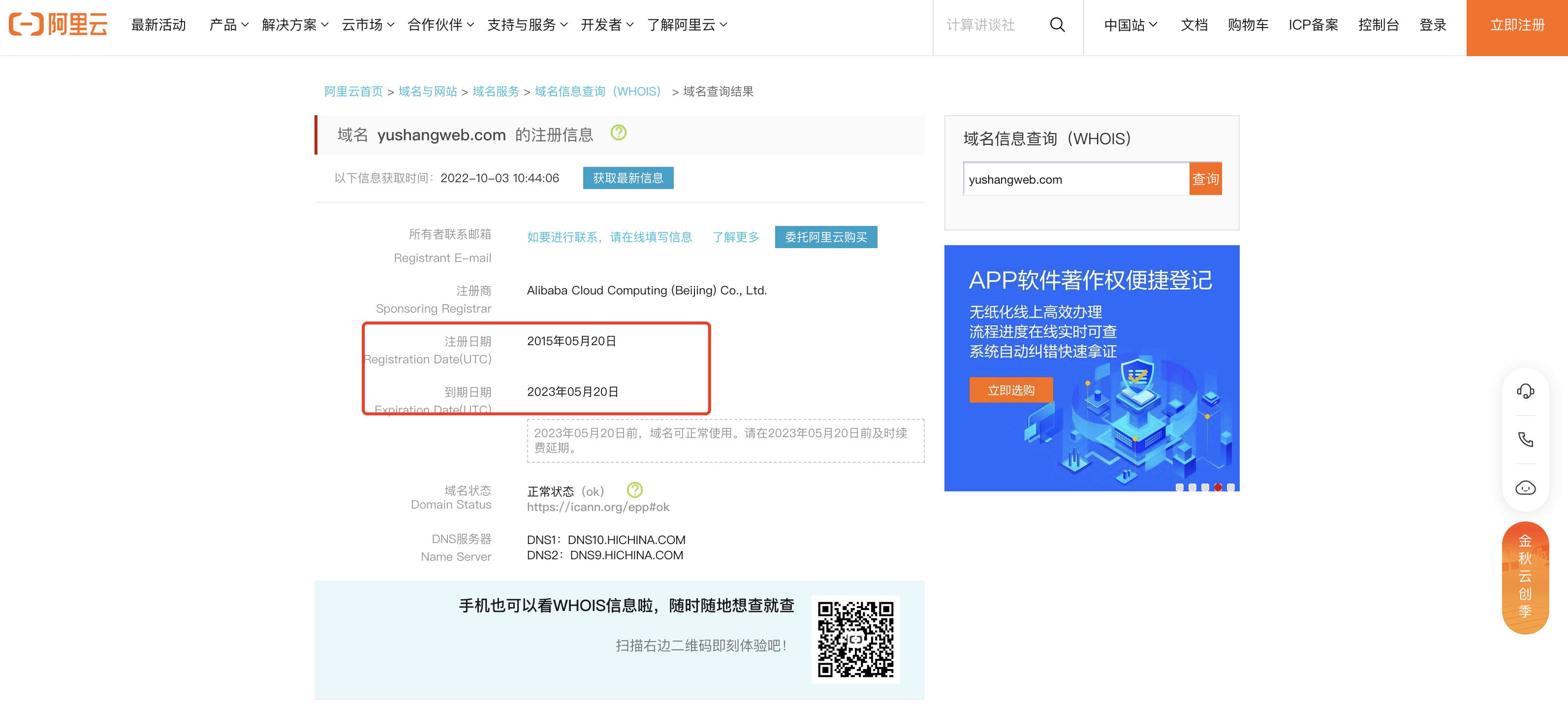Open the 中国站 region dropdown

pos(1130,25)
